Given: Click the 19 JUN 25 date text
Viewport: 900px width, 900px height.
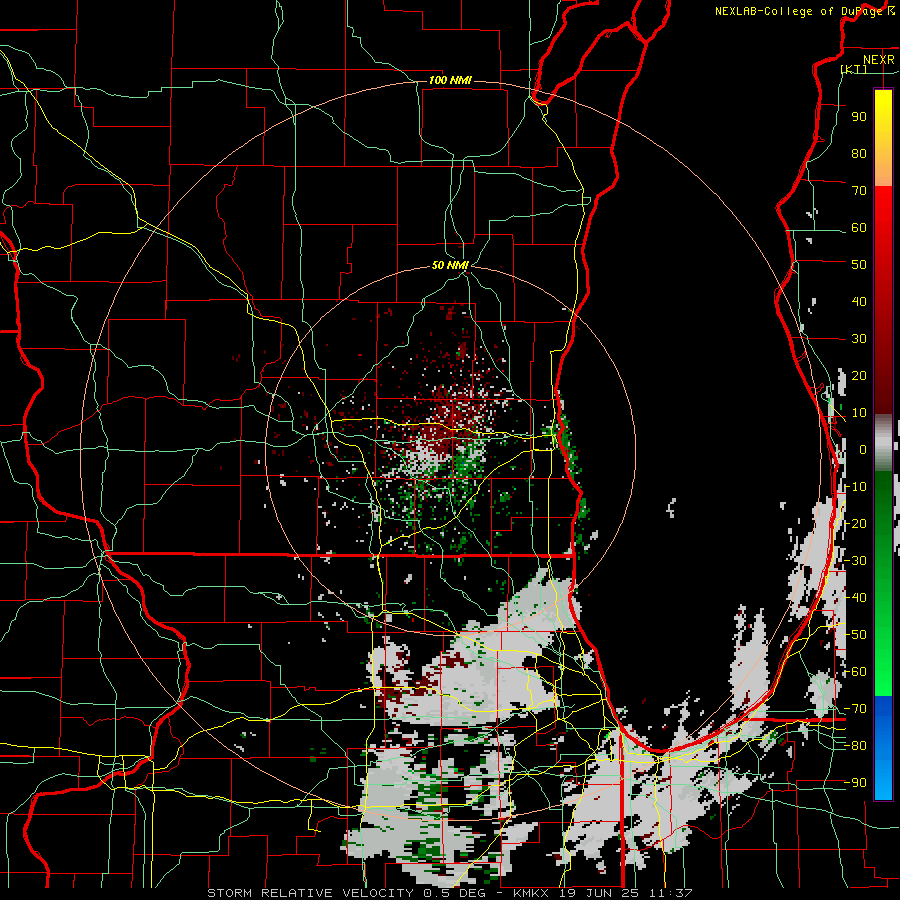Looking at the screenshot, I should tap(598, 893).
